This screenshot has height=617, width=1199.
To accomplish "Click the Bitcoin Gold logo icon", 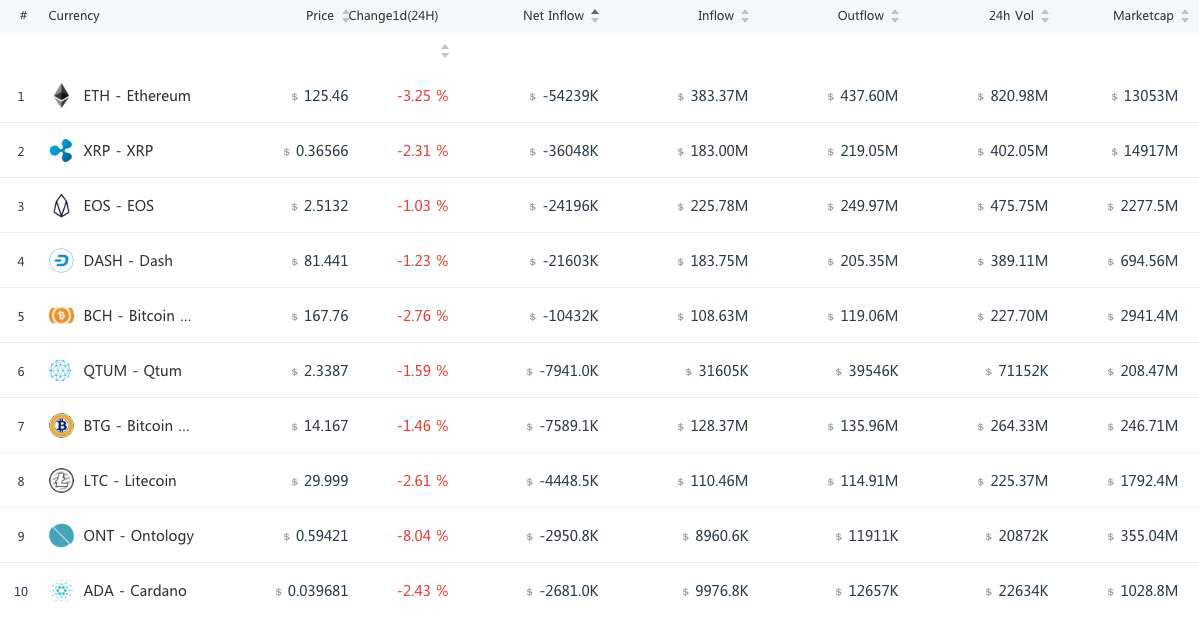I will tap(61, 426).
